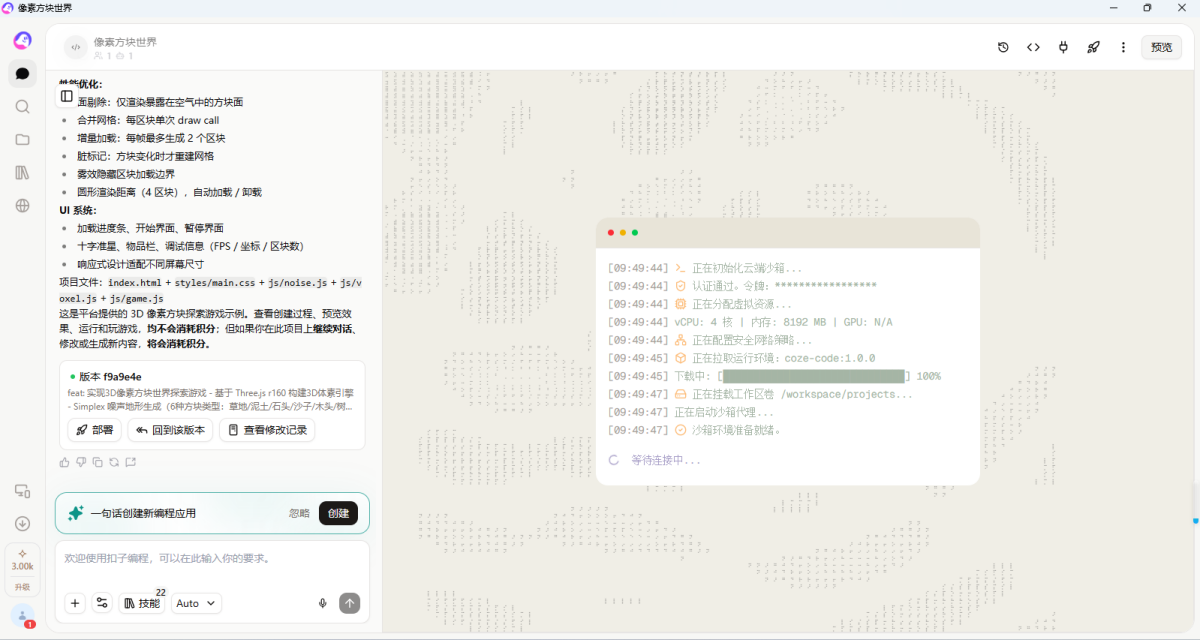Open the search icon in left sidebar
The image size is (1200, 640).
(x=22, y=106)
